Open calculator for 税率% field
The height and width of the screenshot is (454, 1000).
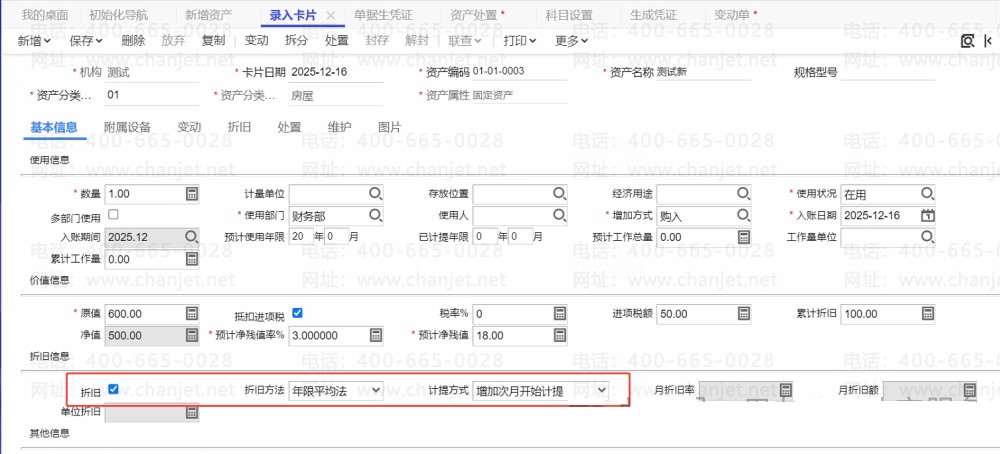[x=559, y=313]
